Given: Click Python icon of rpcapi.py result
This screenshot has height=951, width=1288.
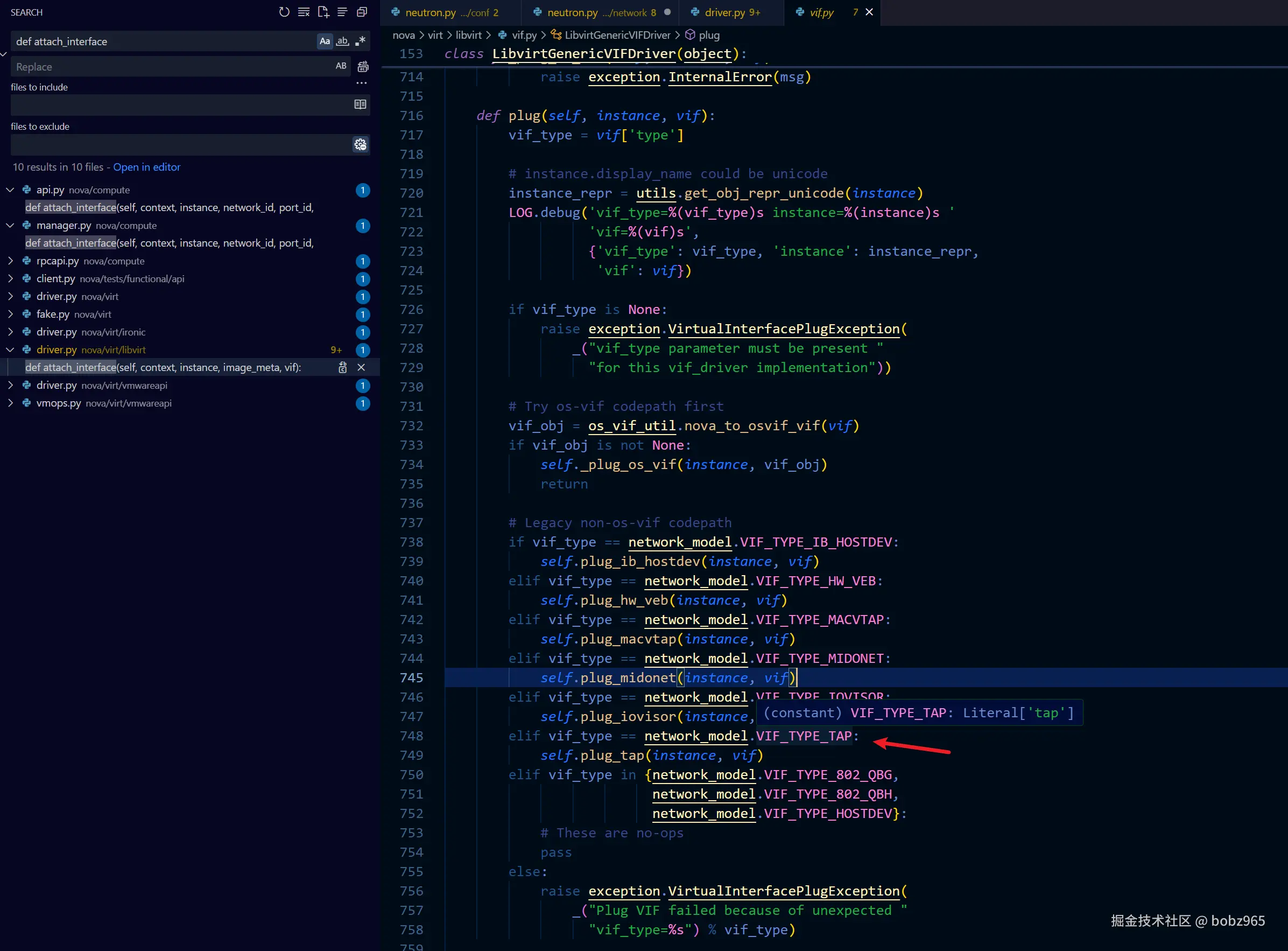Looking at the screenshot, I should [26, 261].
